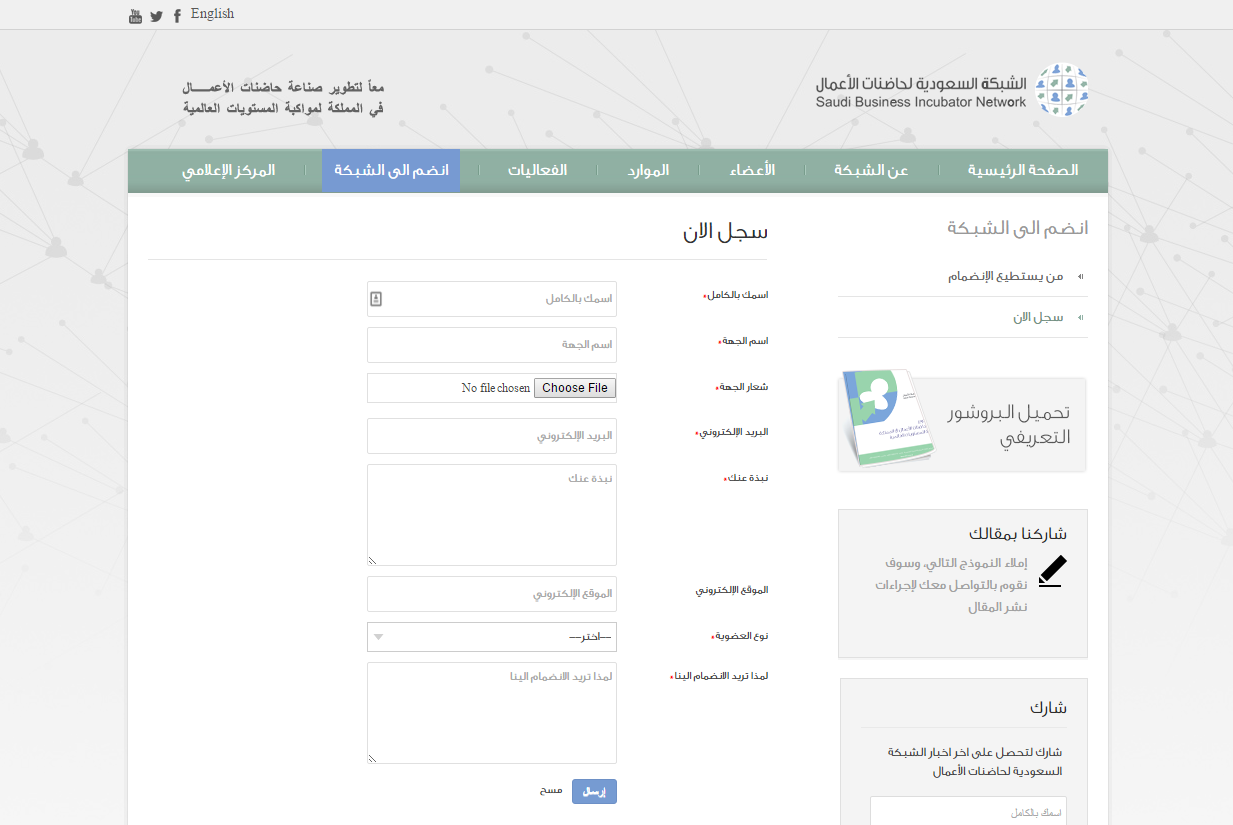
Task: Open الصفحة الرئيسية menu item
Action: click(1022, 171)
